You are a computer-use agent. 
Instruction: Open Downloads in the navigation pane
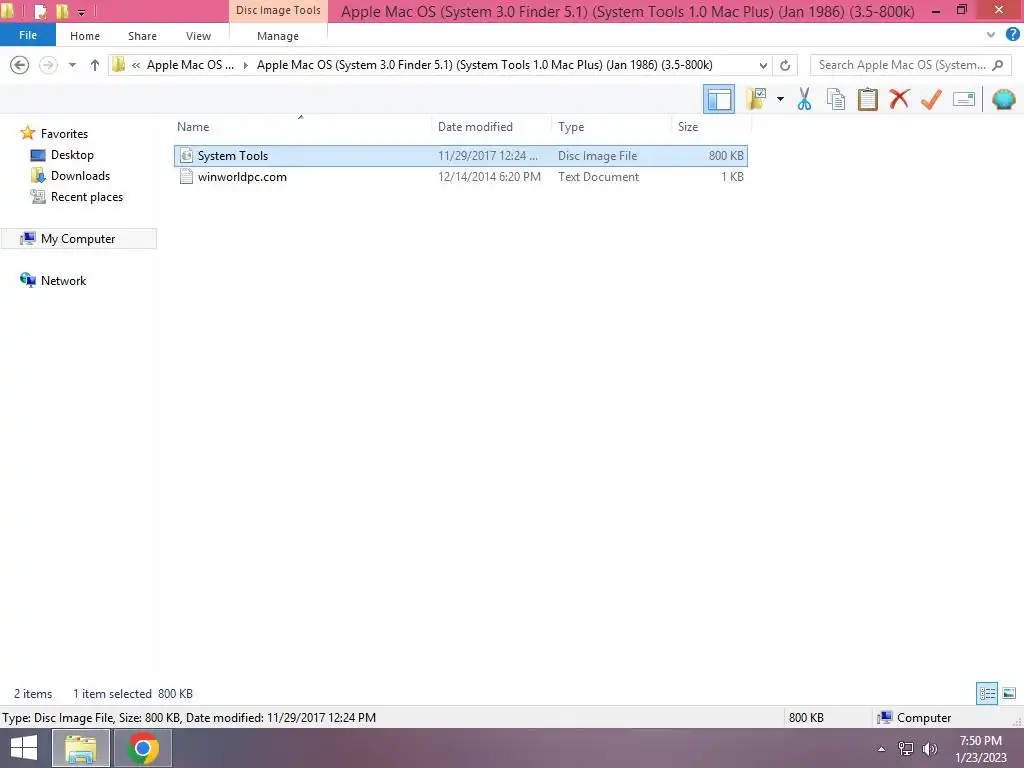(x=80, y=176)
